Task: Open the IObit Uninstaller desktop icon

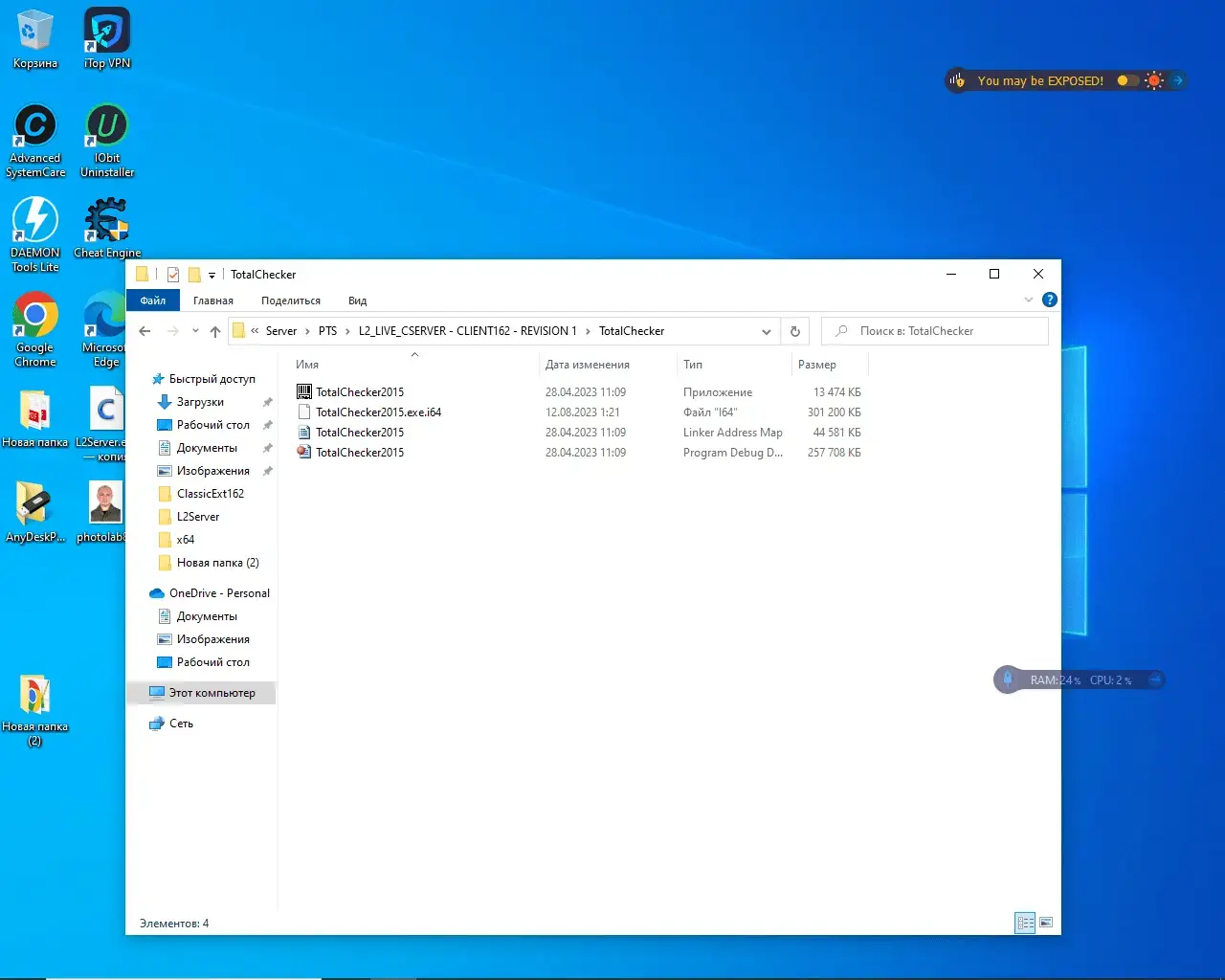Action: (x=107, y=141)
